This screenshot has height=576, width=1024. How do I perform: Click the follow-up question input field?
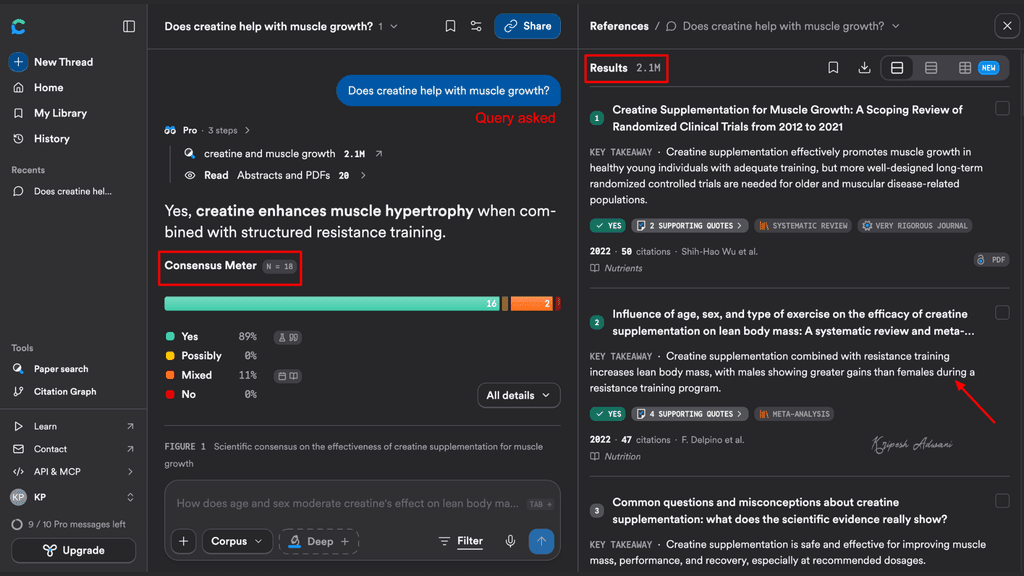click(x=349, y=504)
